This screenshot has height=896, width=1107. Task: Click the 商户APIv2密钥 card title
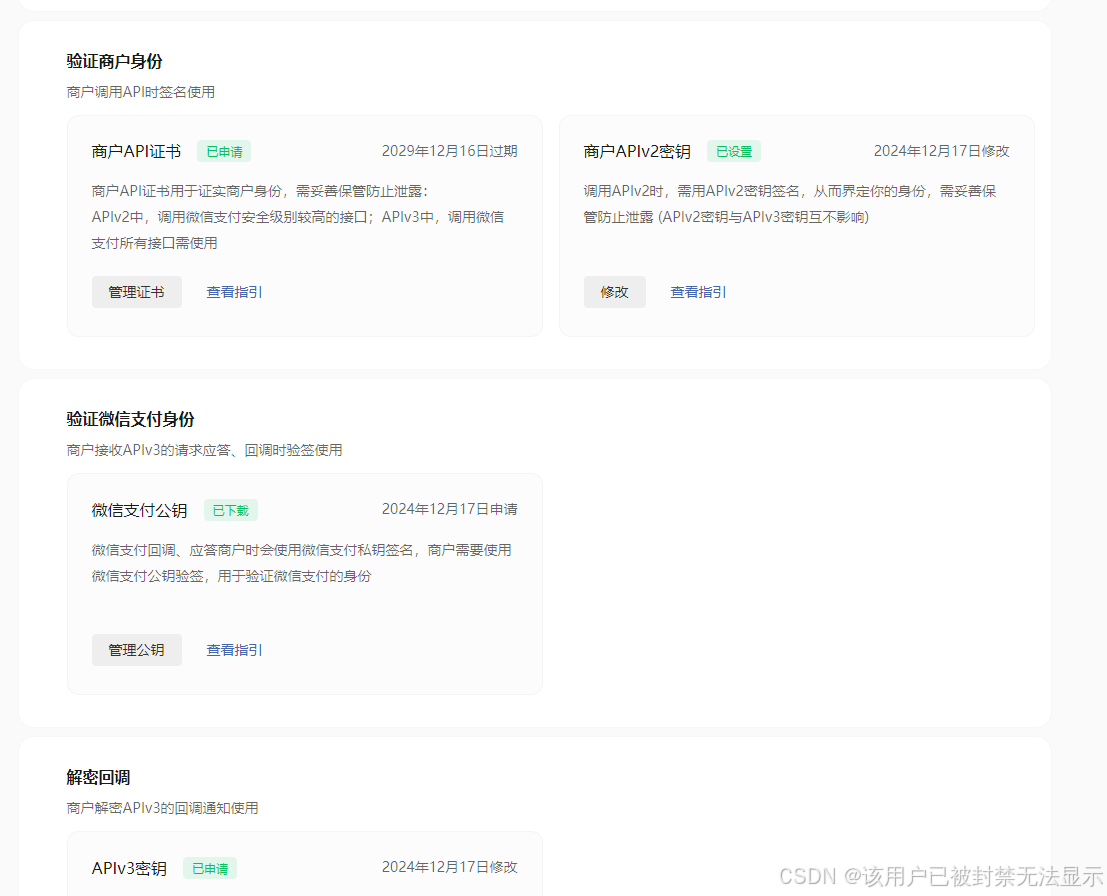(637, 152)
